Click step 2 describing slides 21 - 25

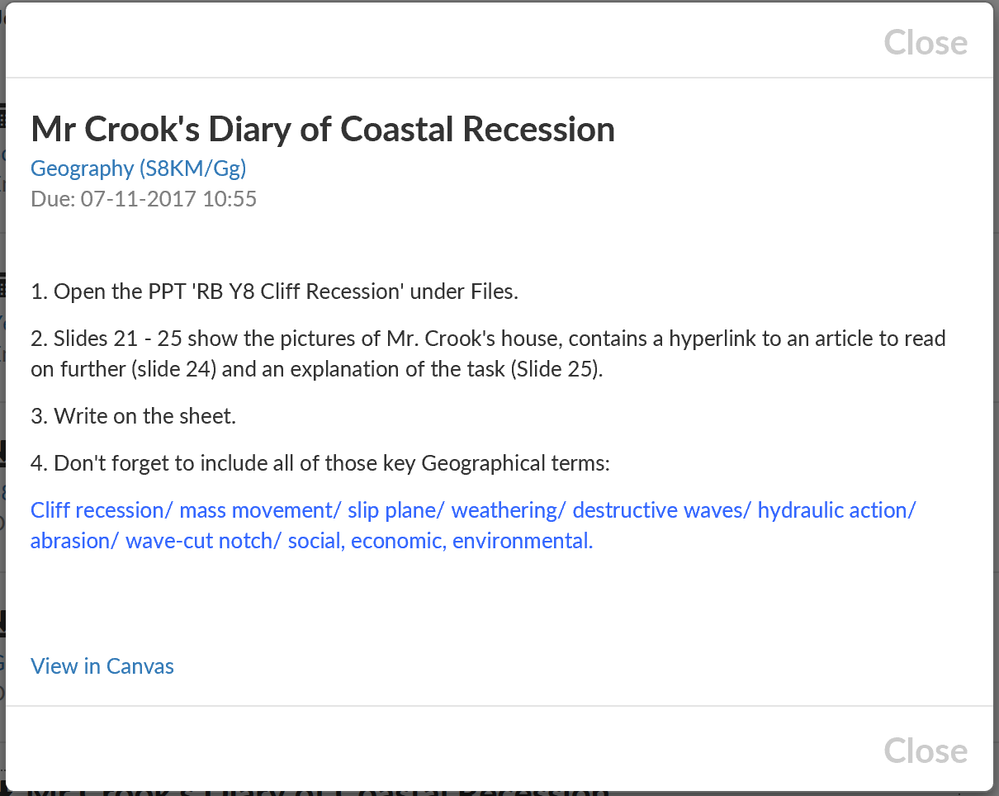click(487, 339)
